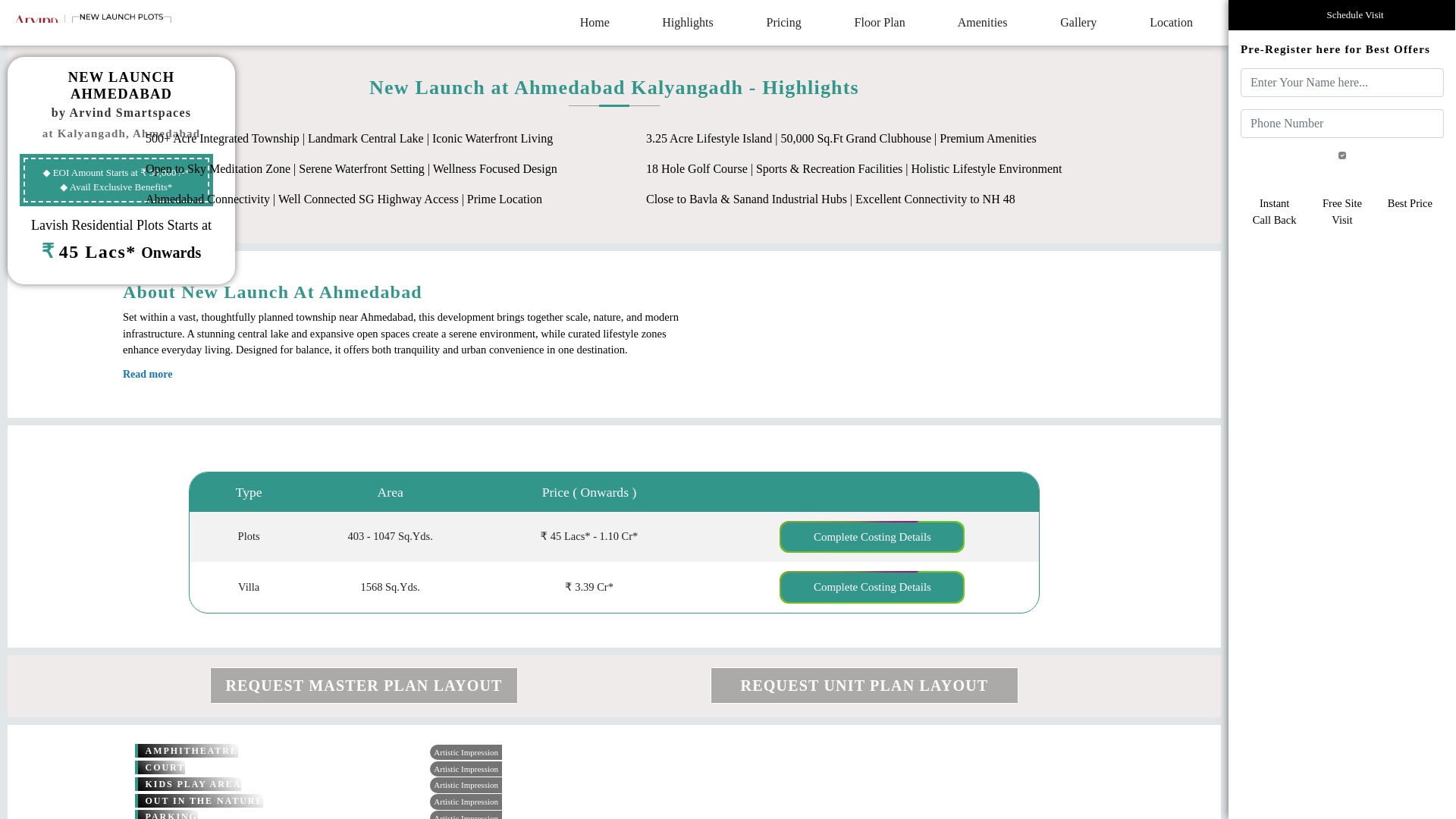The height and width of the screenshot is (819, 1456).
Task: Select the Out In The Nature label
Action: point(199,801)
